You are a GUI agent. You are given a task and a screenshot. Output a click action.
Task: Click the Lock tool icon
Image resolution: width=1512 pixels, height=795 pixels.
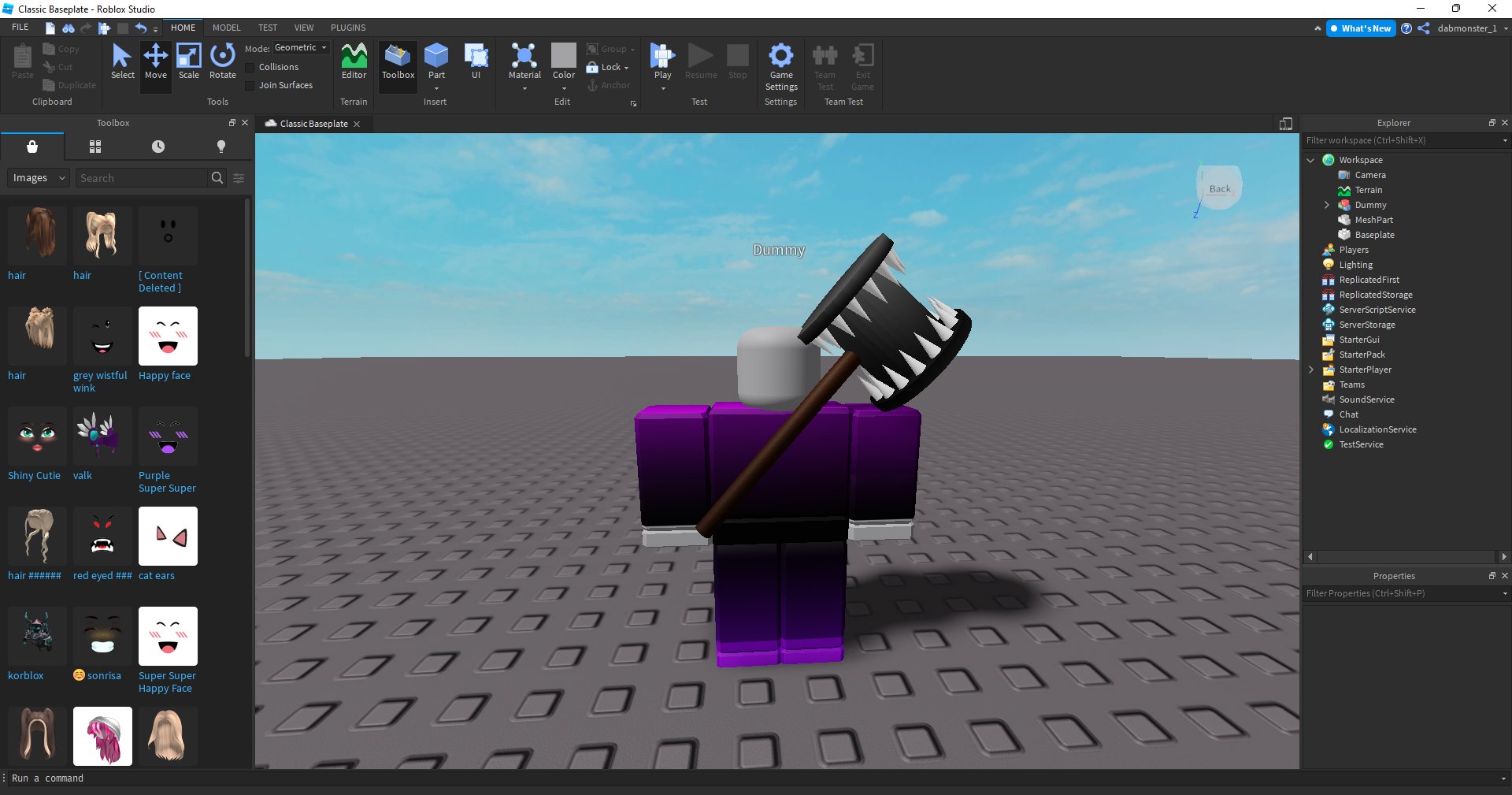click(592, 67)
